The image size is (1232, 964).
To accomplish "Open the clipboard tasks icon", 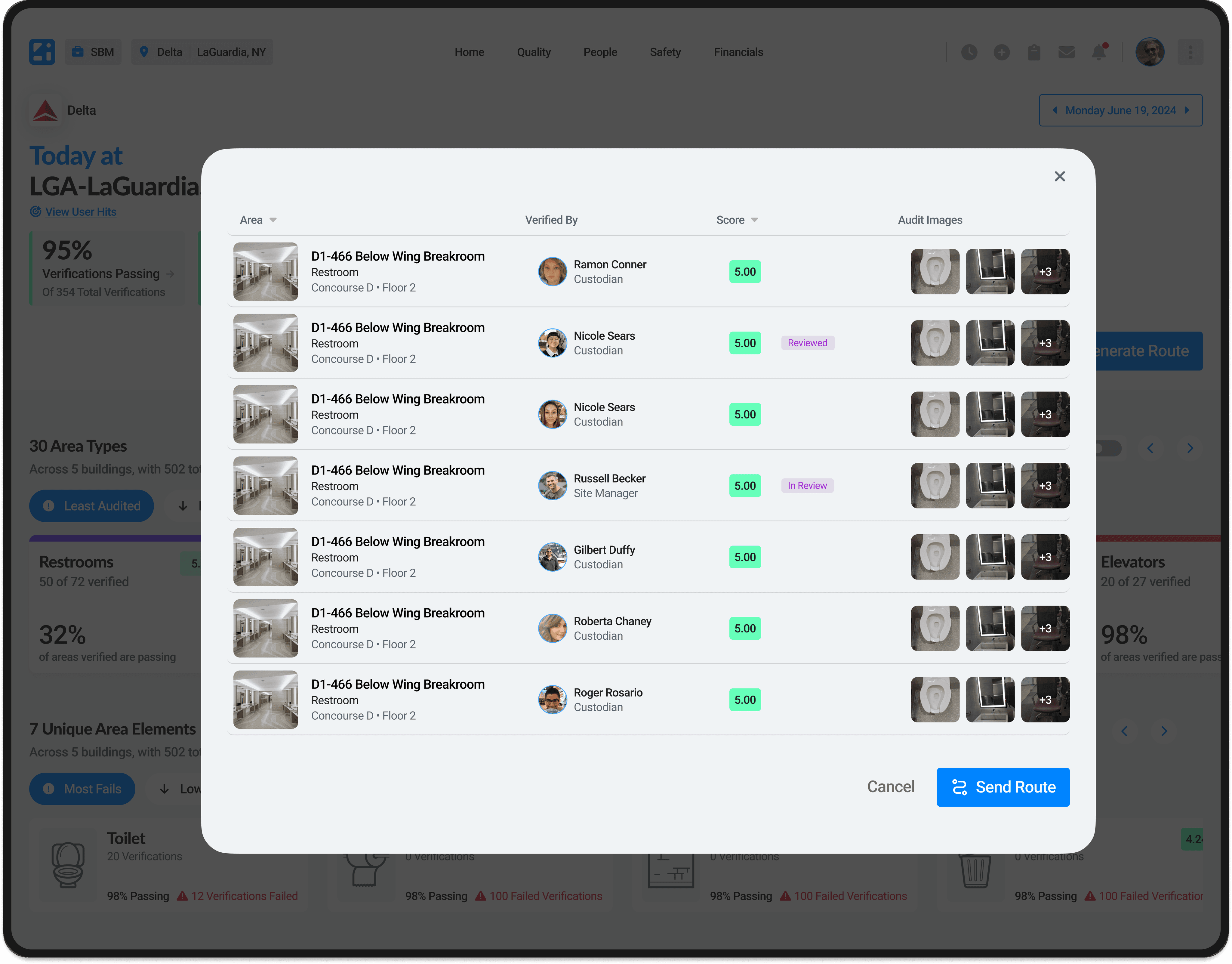I will (x=1033, y=52).
